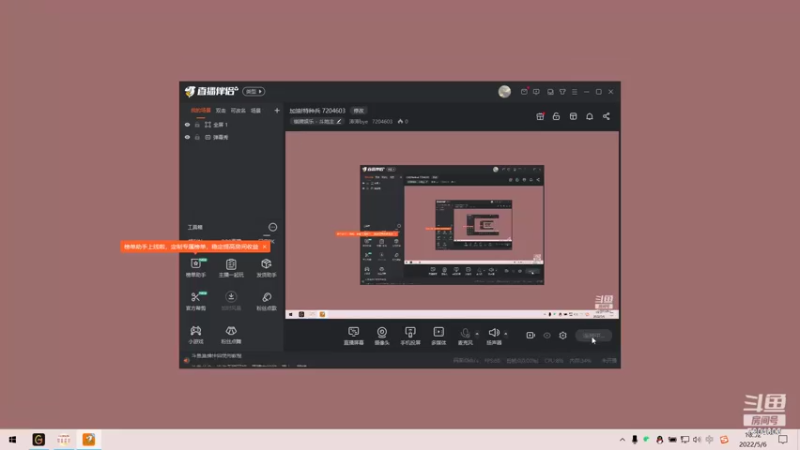Click the record video camera icon
The width and height of the screenshot is (800, 450).
coord(530,335)
